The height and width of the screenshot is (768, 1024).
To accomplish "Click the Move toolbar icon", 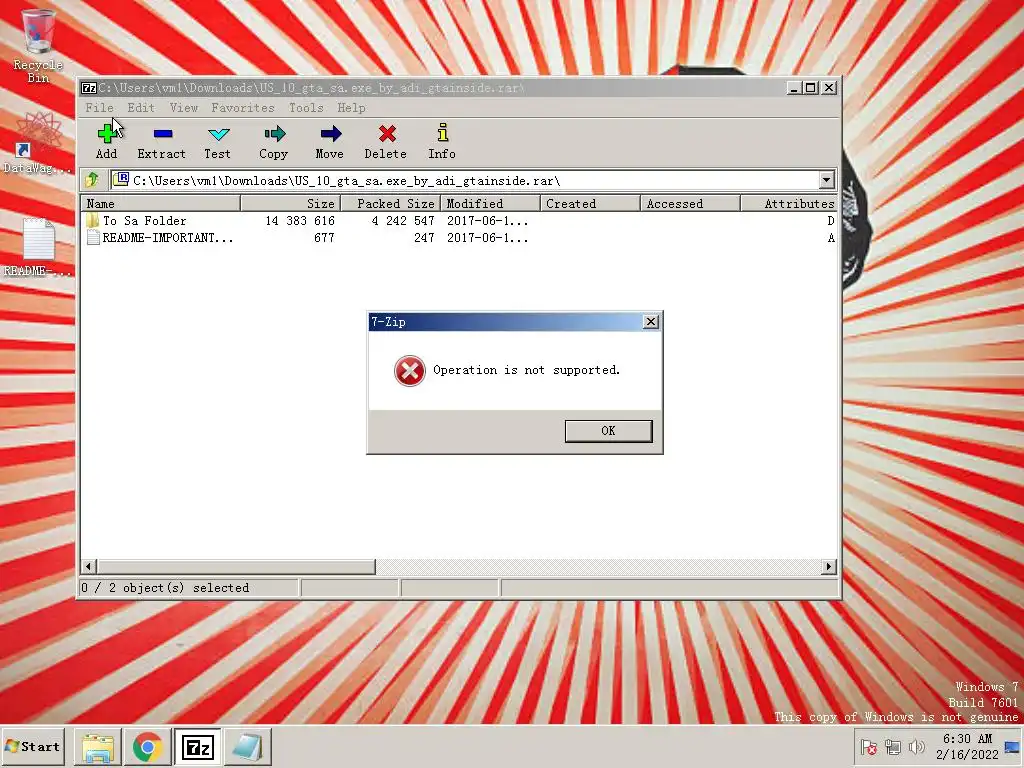I will click(330, 142).
